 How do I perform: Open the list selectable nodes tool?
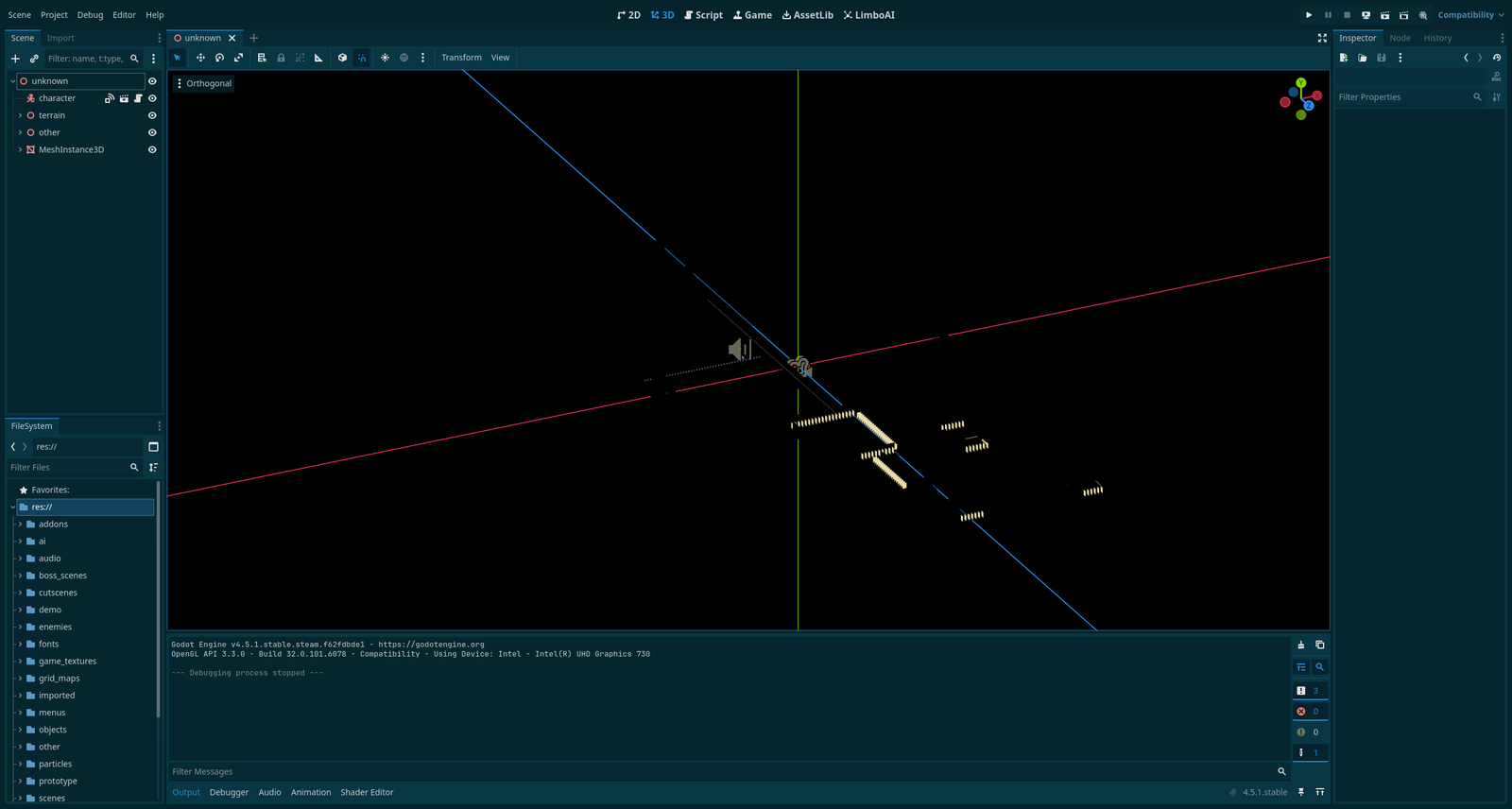[262, 58]
